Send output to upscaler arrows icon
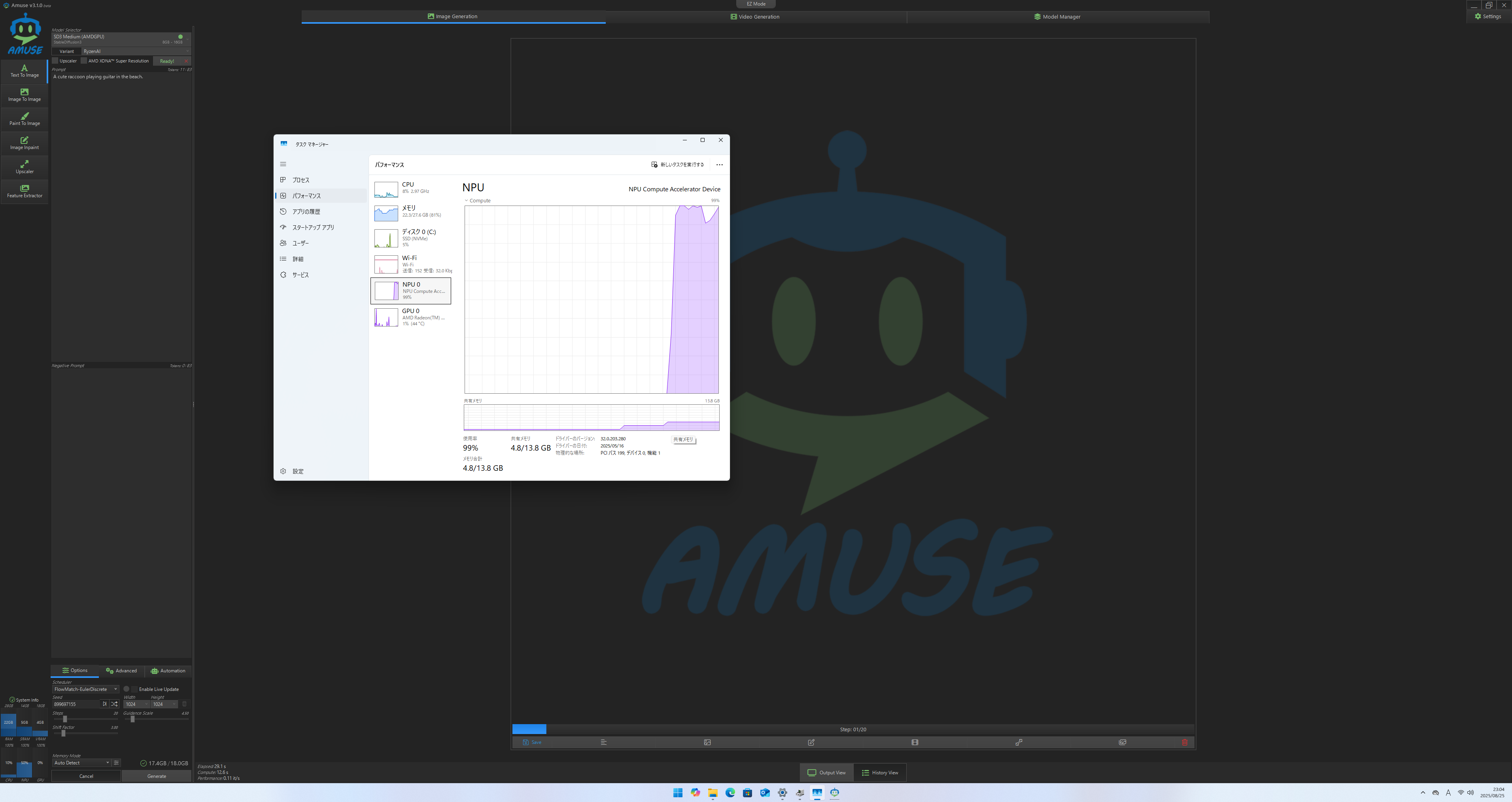1512x802 pixels. pyautogui.click(x=1019, y=742)
